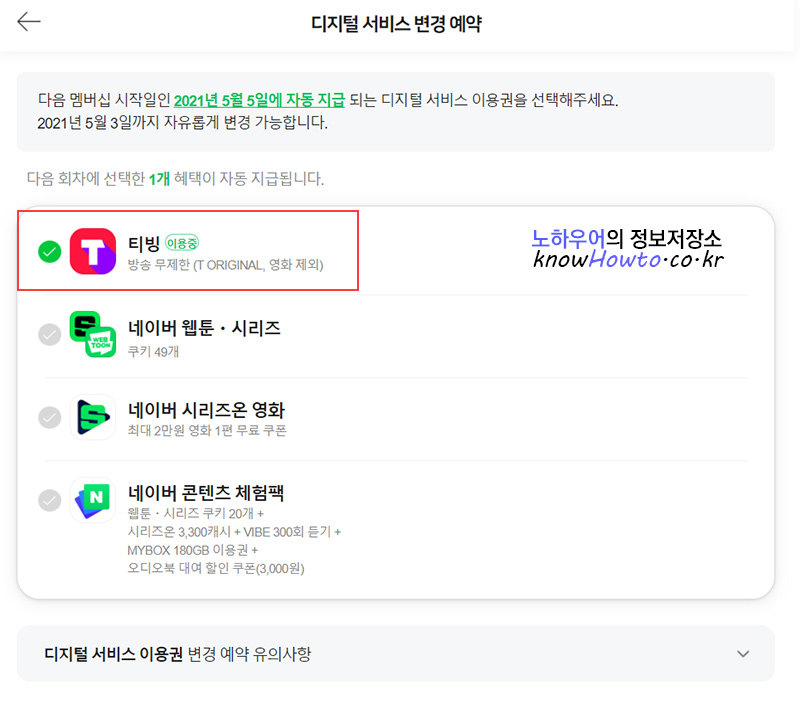Click the 디지털 서비스 변경 예약 page title
800x714 pixels.
(x=396, y=23)
